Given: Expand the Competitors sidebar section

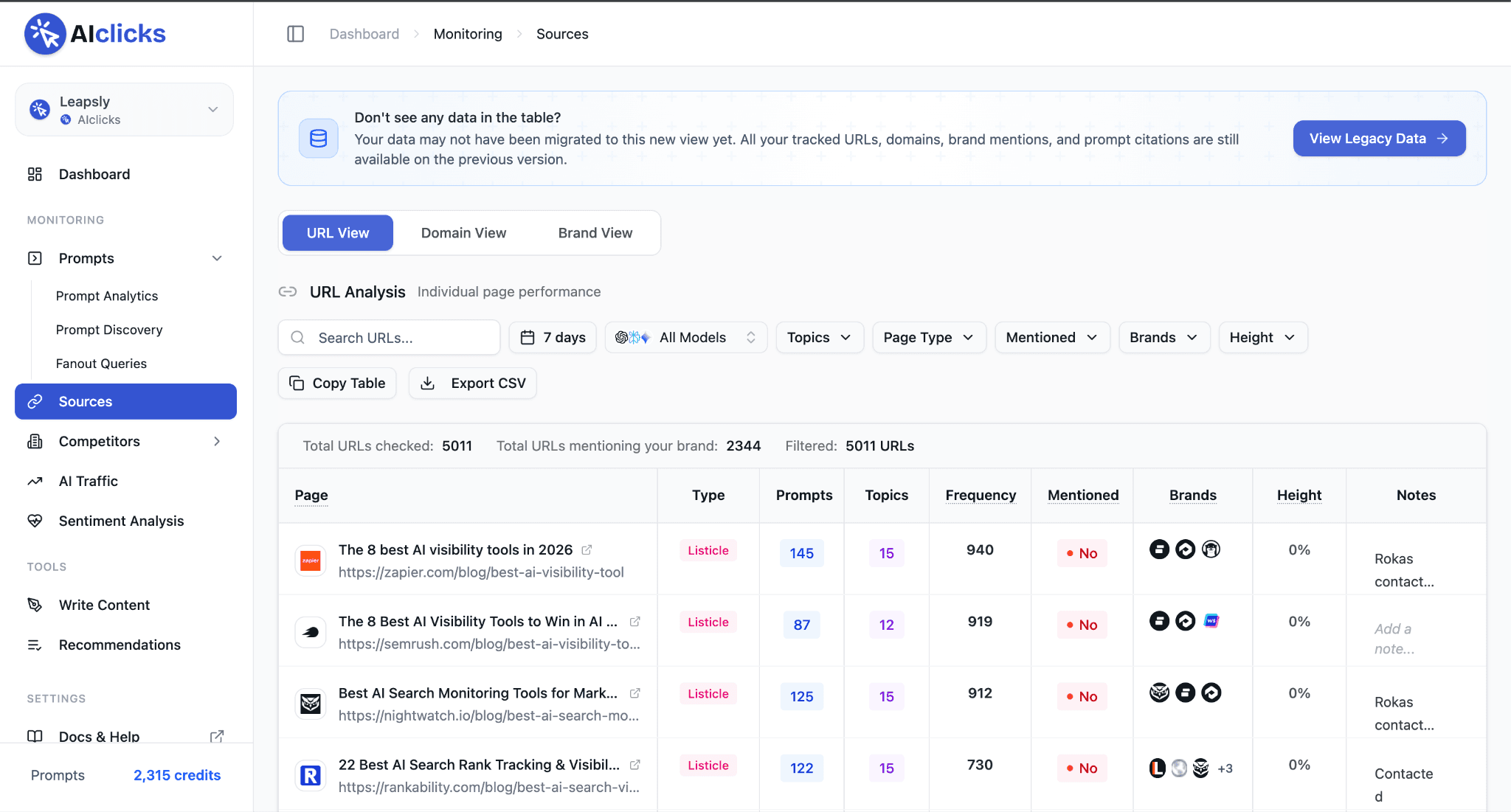Looking at the screenshot, I should click(x=217, y=441).
